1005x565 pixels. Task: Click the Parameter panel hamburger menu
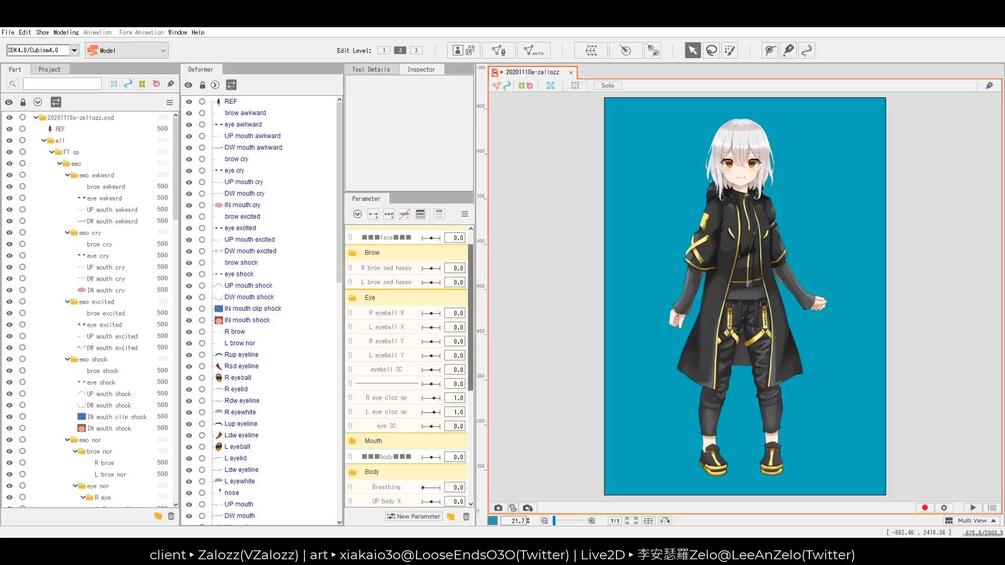pos(465,214)
